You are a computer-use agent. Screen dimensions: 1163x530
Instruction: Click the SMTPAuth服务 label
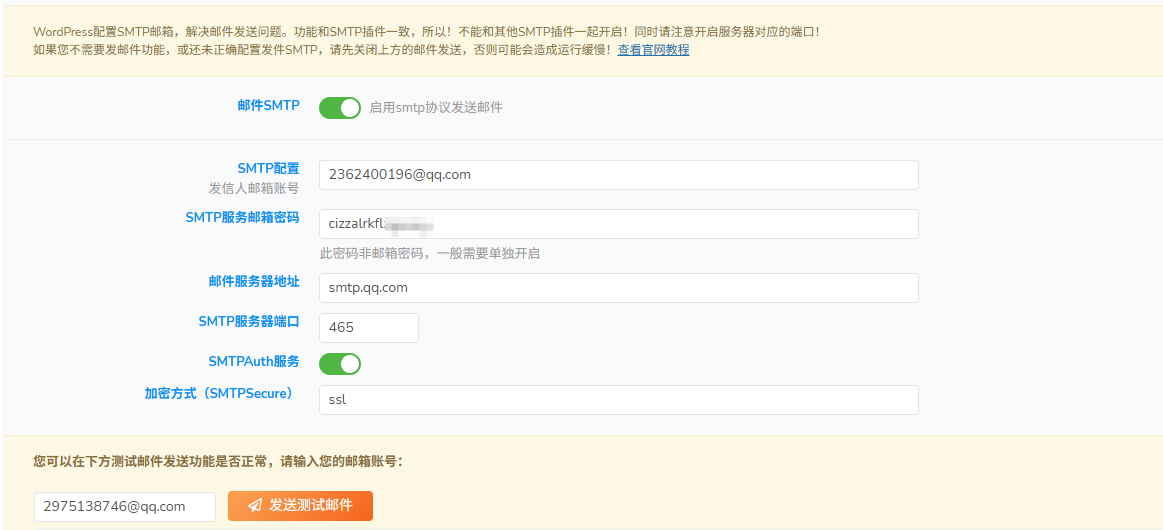pos(253,361)
